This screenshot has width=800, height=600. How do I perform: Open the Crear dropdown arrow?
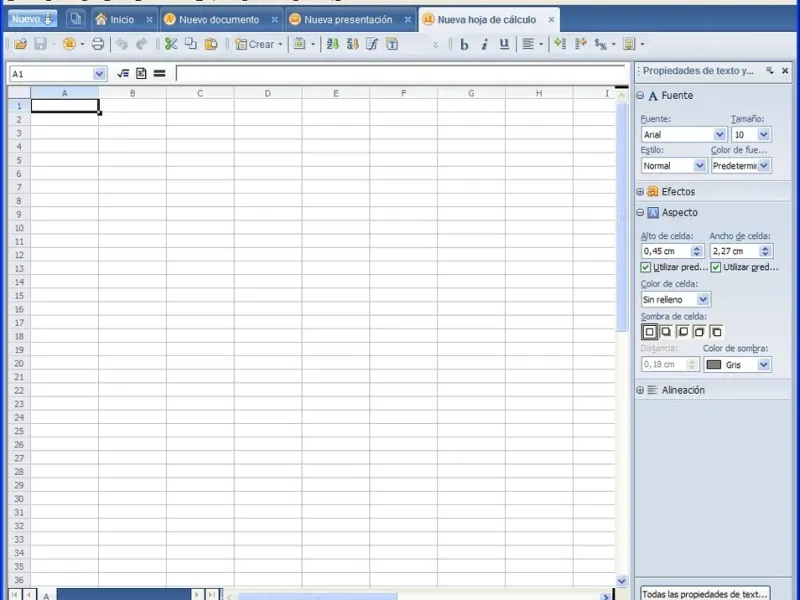(280, 44)
